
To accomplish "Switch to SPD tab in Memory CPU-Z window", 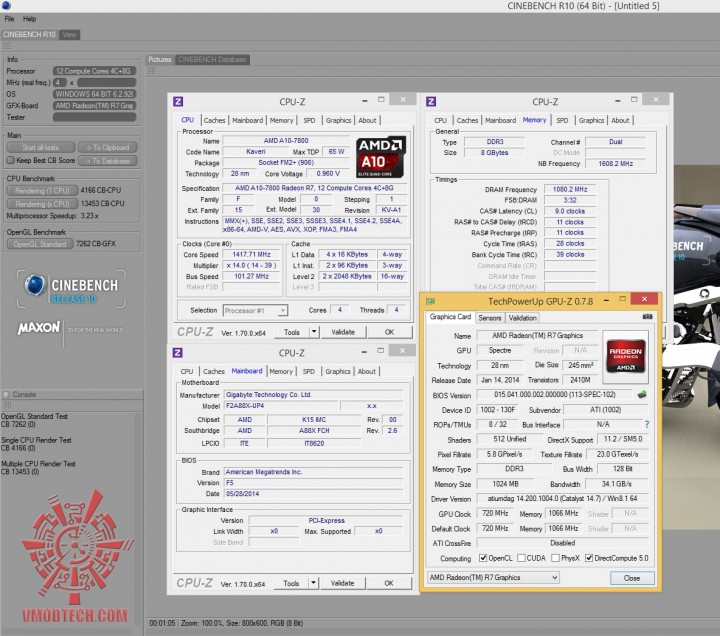I will pos(562,120).
